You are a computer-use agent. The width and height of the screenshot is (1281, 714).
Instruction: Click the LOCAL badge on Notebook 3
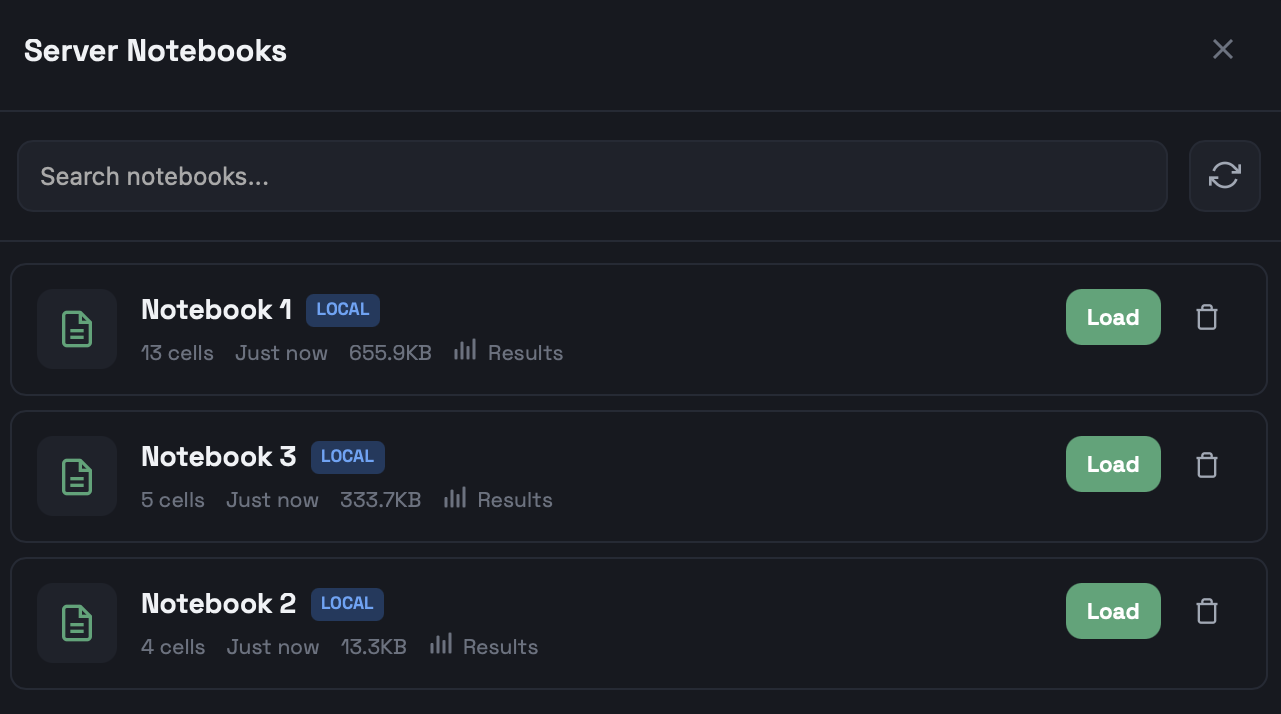coord(347,457)
